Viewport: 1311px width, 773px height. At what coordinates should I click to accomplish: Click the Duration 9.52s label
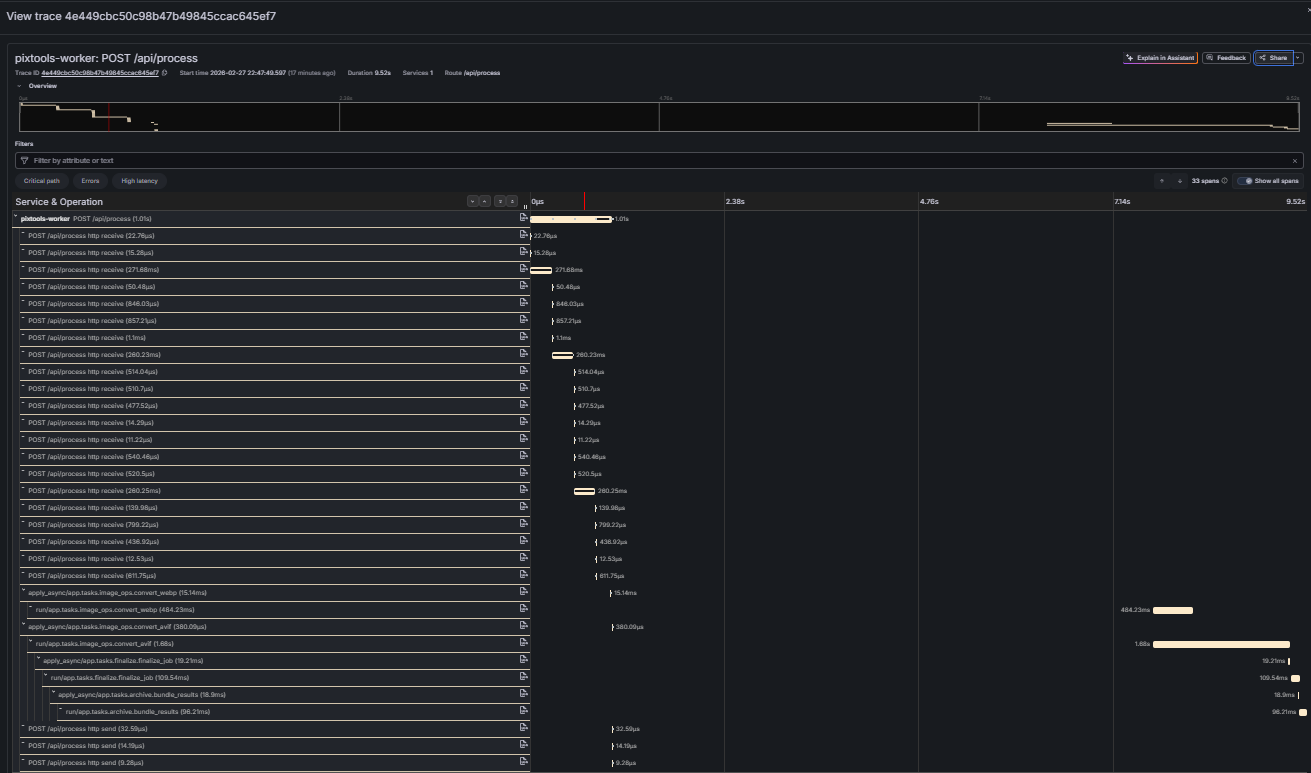pyautogui.click(x=369, y=73)
